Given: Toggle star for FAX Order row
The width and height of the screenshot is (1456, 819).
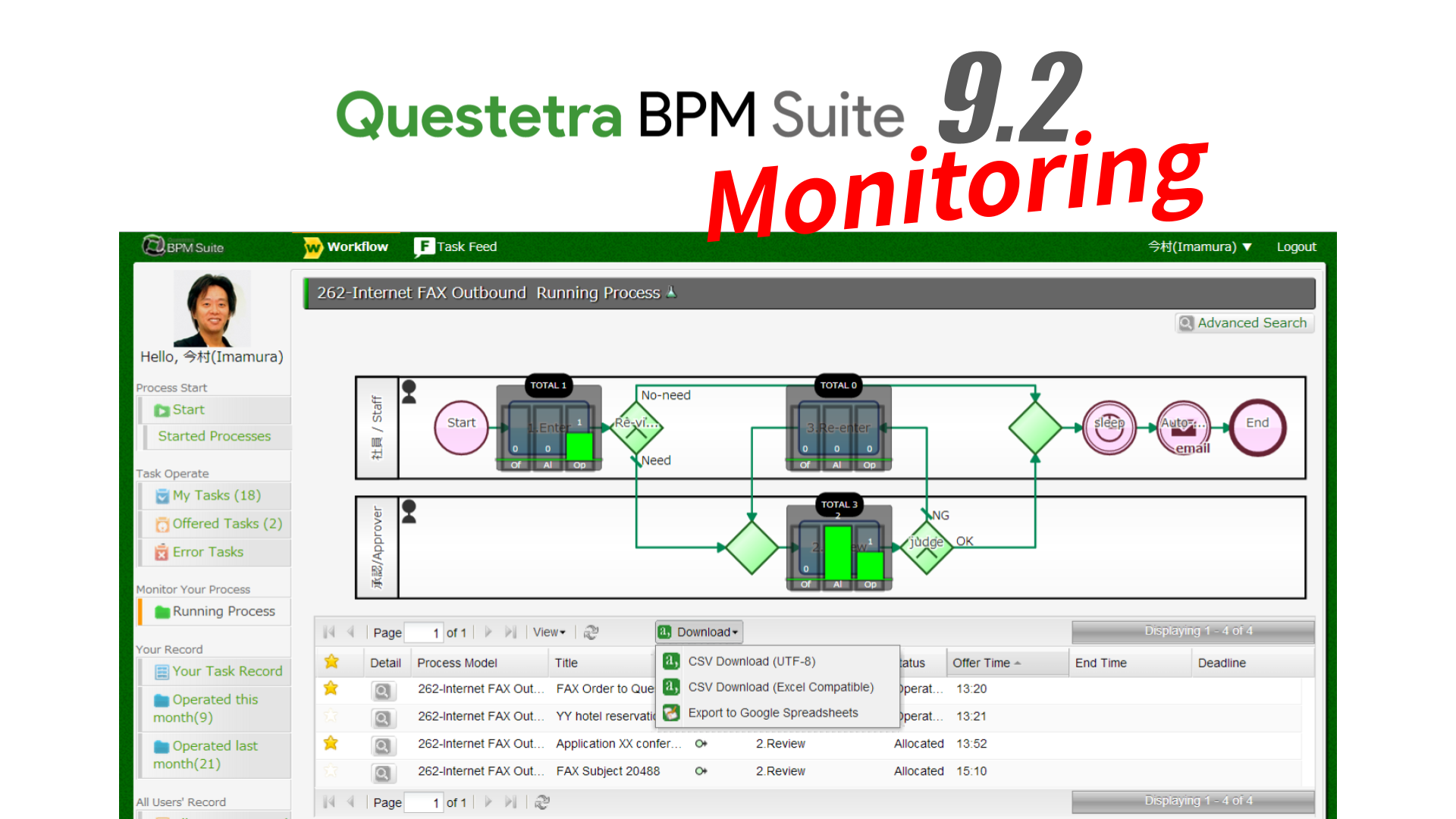Looking at the screenshot, I should 331,689.
